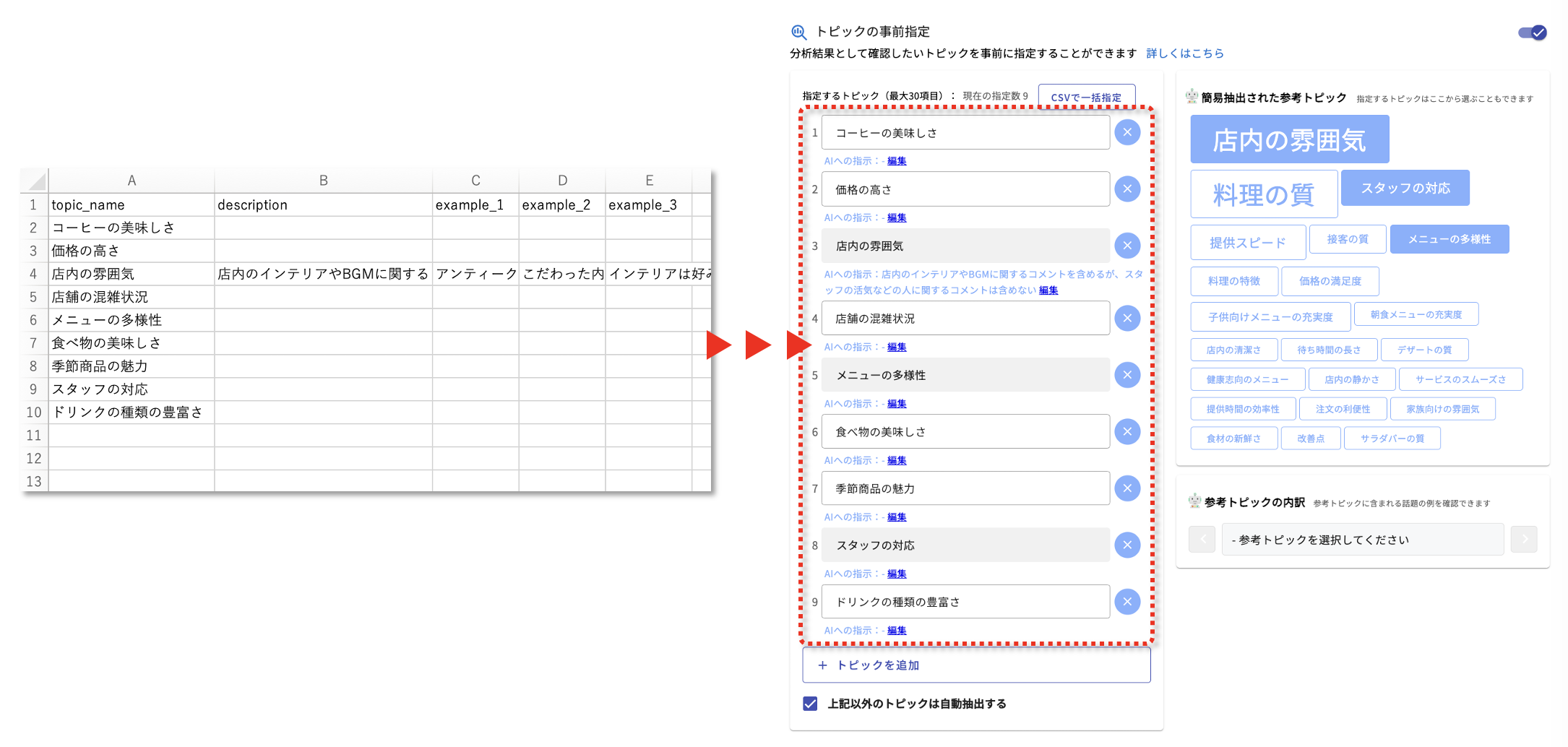This screenshot has width=1568, height=747.
Task: Click the 季節商品の魅力 topic input field
Action: coord(965,489)
